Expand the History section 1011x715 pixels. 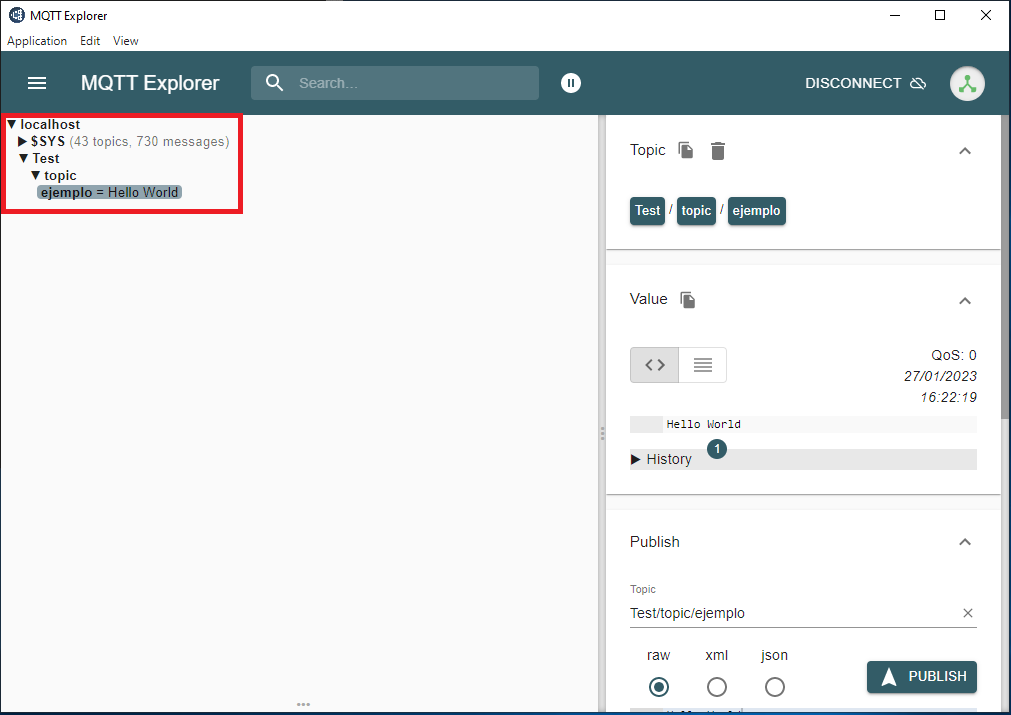tap(803, 459)
